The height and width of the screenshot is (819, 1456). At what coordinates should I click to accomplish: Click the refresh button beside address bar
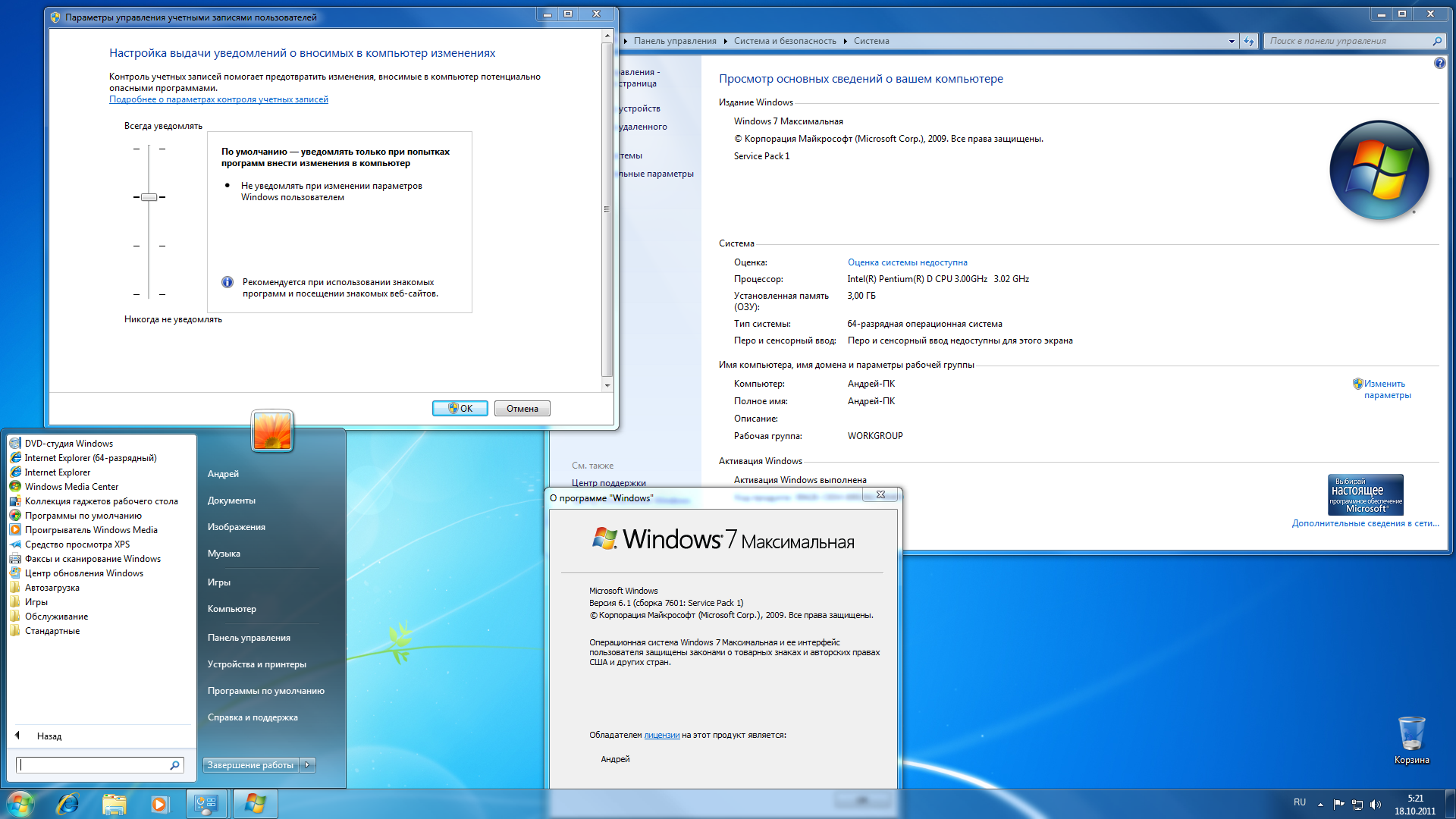(1249, 41)
